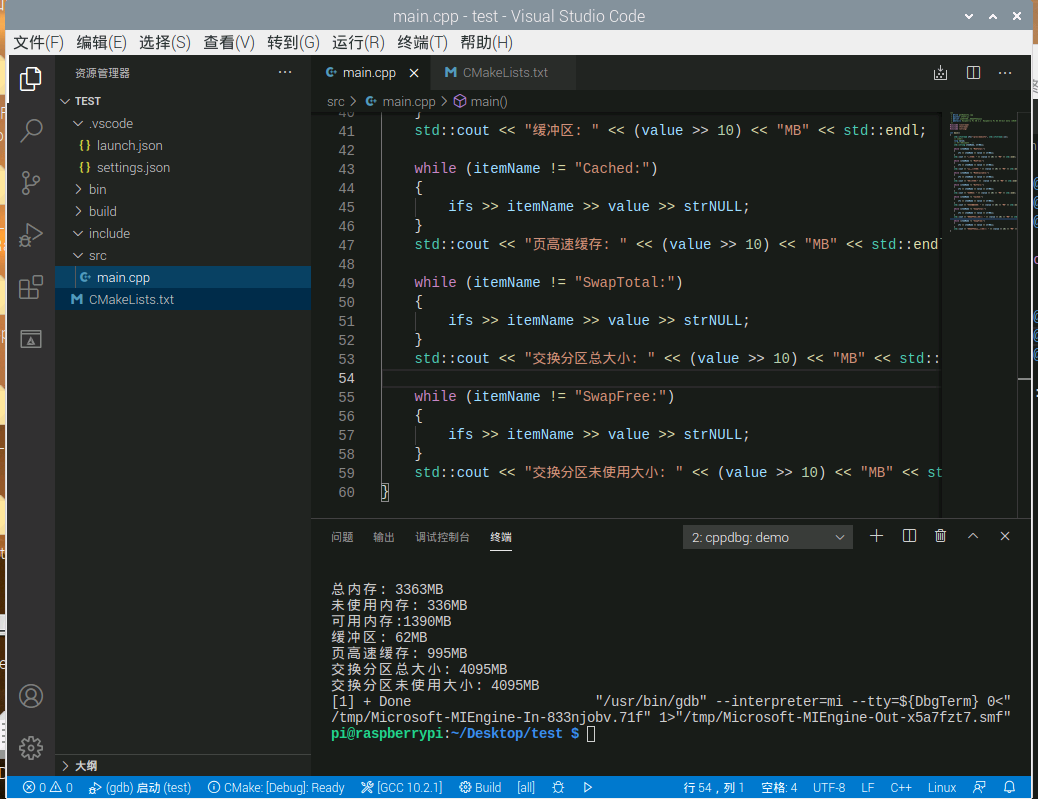Click the UTF-8 encoding indicator
The width and height of the screenshot is (1038, 799).
[829, 788]
